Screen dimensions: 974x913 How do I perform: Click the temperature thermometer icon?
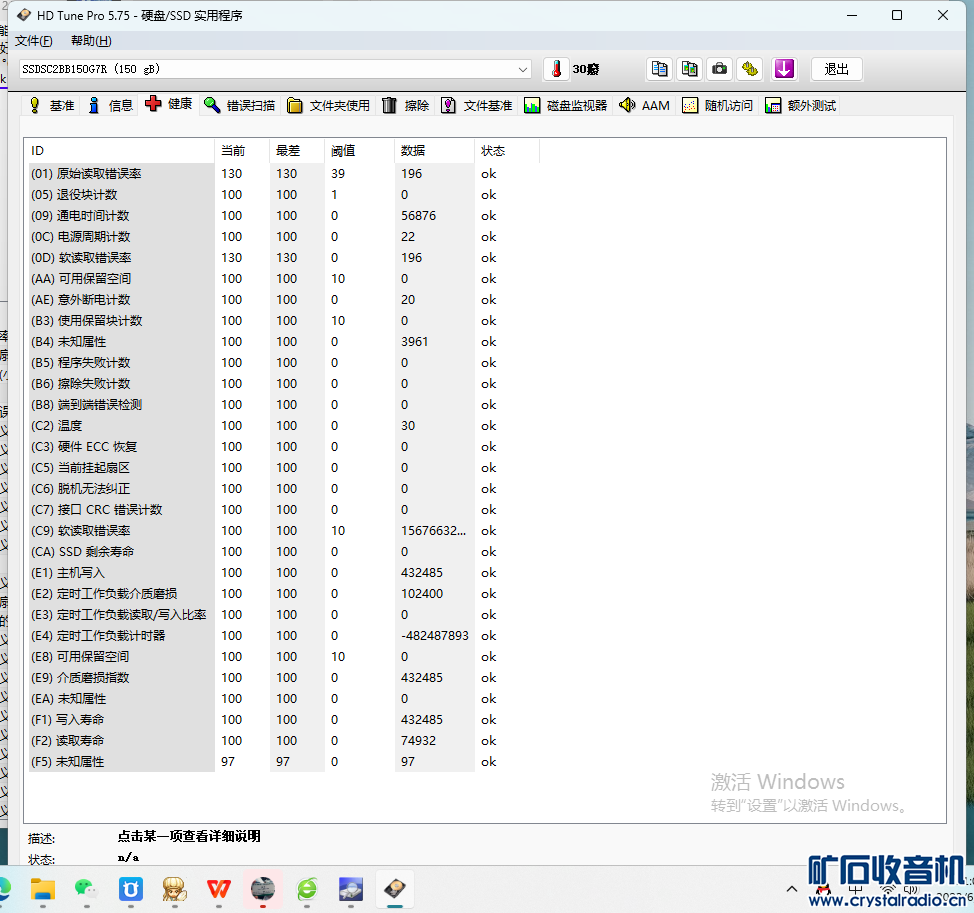point(556,69)
